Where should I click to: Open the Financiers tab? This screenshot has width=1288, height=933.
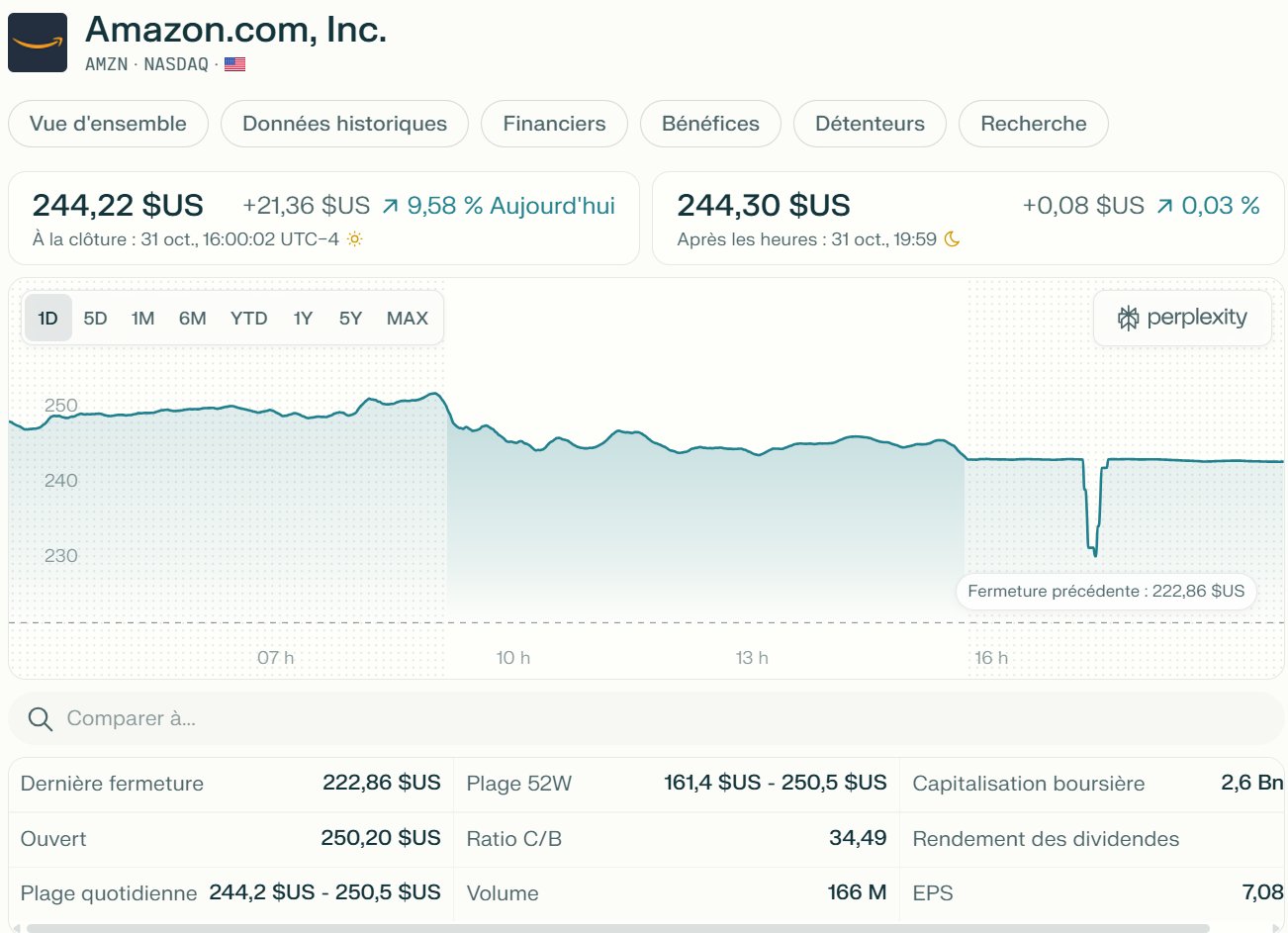pyautogui.click(x=554, y=124)
